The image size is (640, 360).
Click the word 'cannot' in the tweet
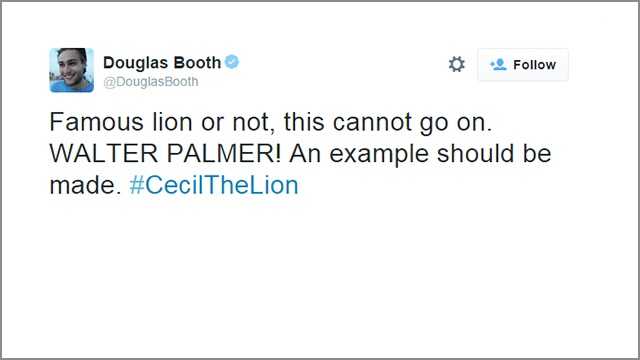click(372, 122)
